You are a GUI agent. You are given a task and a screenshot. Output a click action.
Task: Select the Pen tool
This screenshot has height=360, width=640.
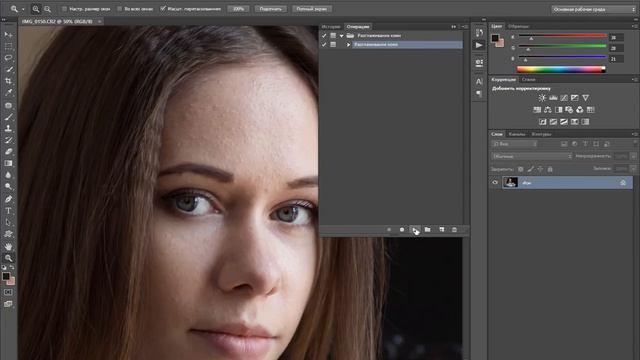8,199
